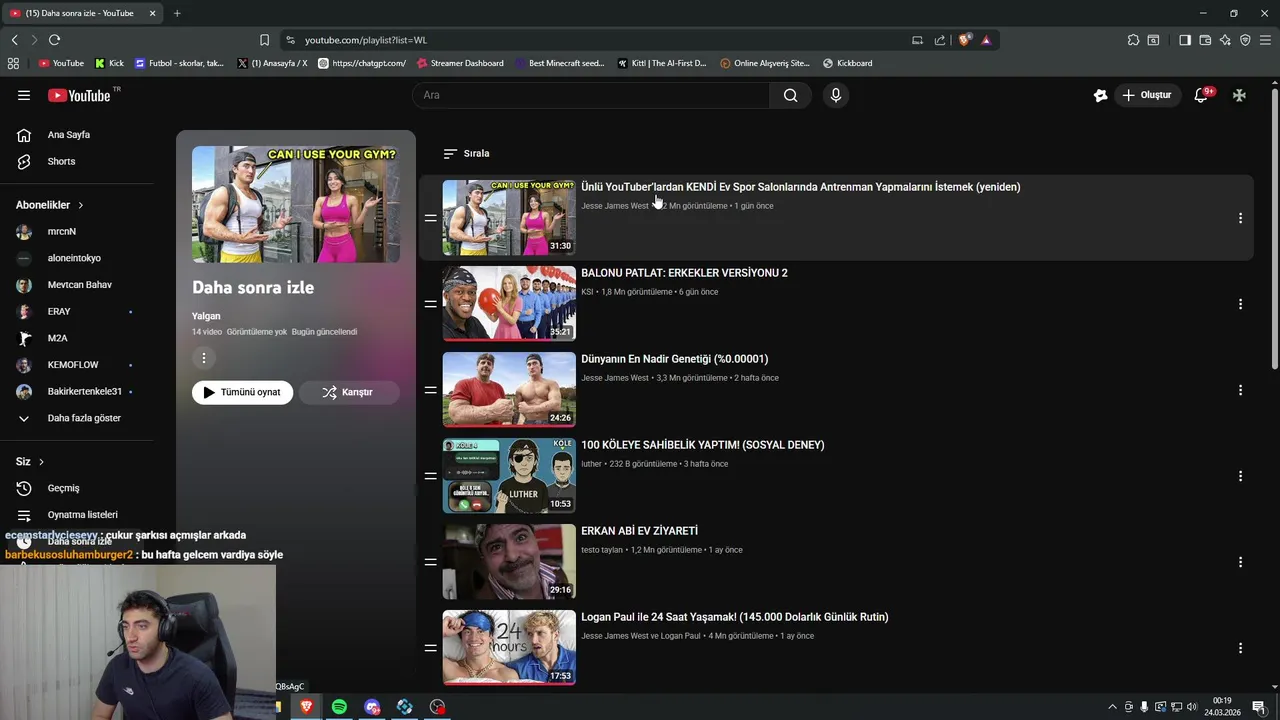Image resolution: width=1280 pixels, height=720 pixels.
Task: Open Discord from the taskbar
Action: (372, 707)
